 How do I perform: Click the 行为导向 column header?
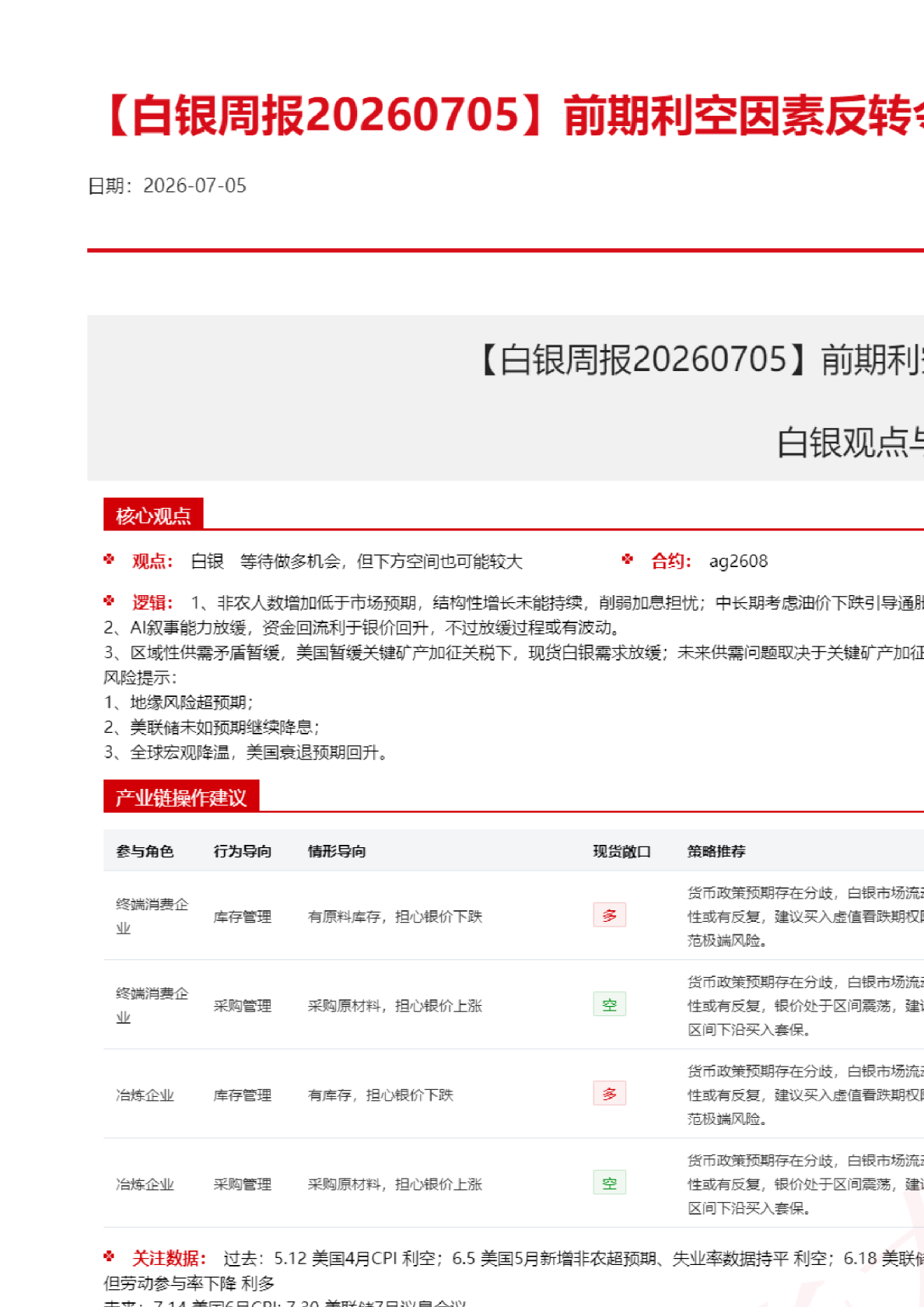coord(243,851)
